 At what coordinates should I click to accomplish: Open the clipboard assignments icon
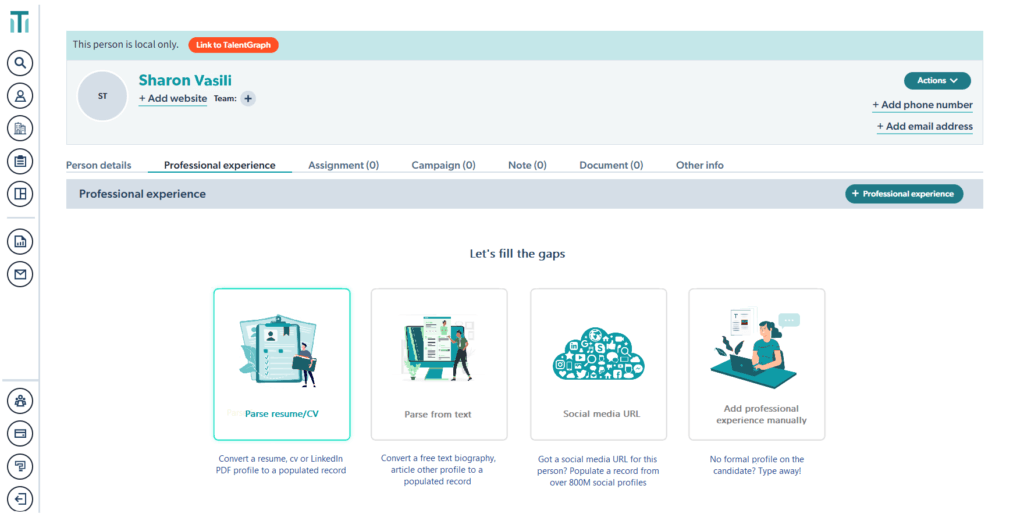pos(20,161)
